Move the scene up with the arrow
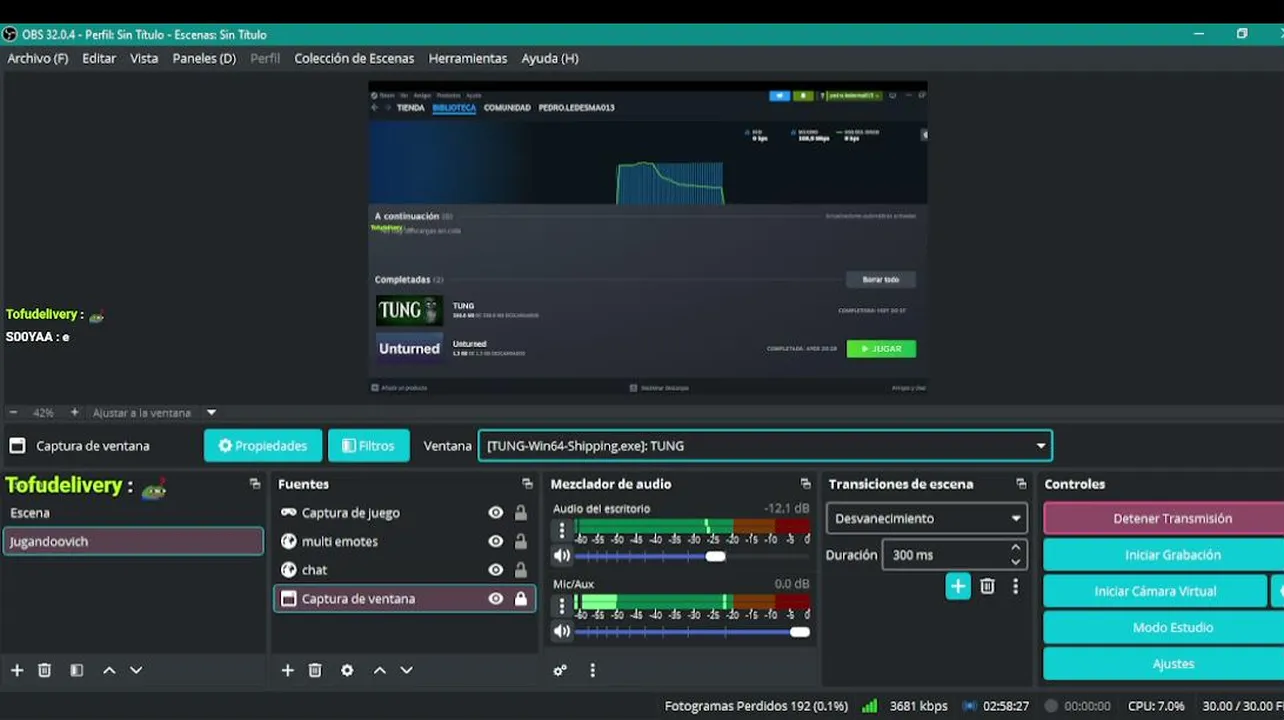Image resolution: width=1284 pixels, height=720 pixels. pyautogui.click(x=109, y=670)
